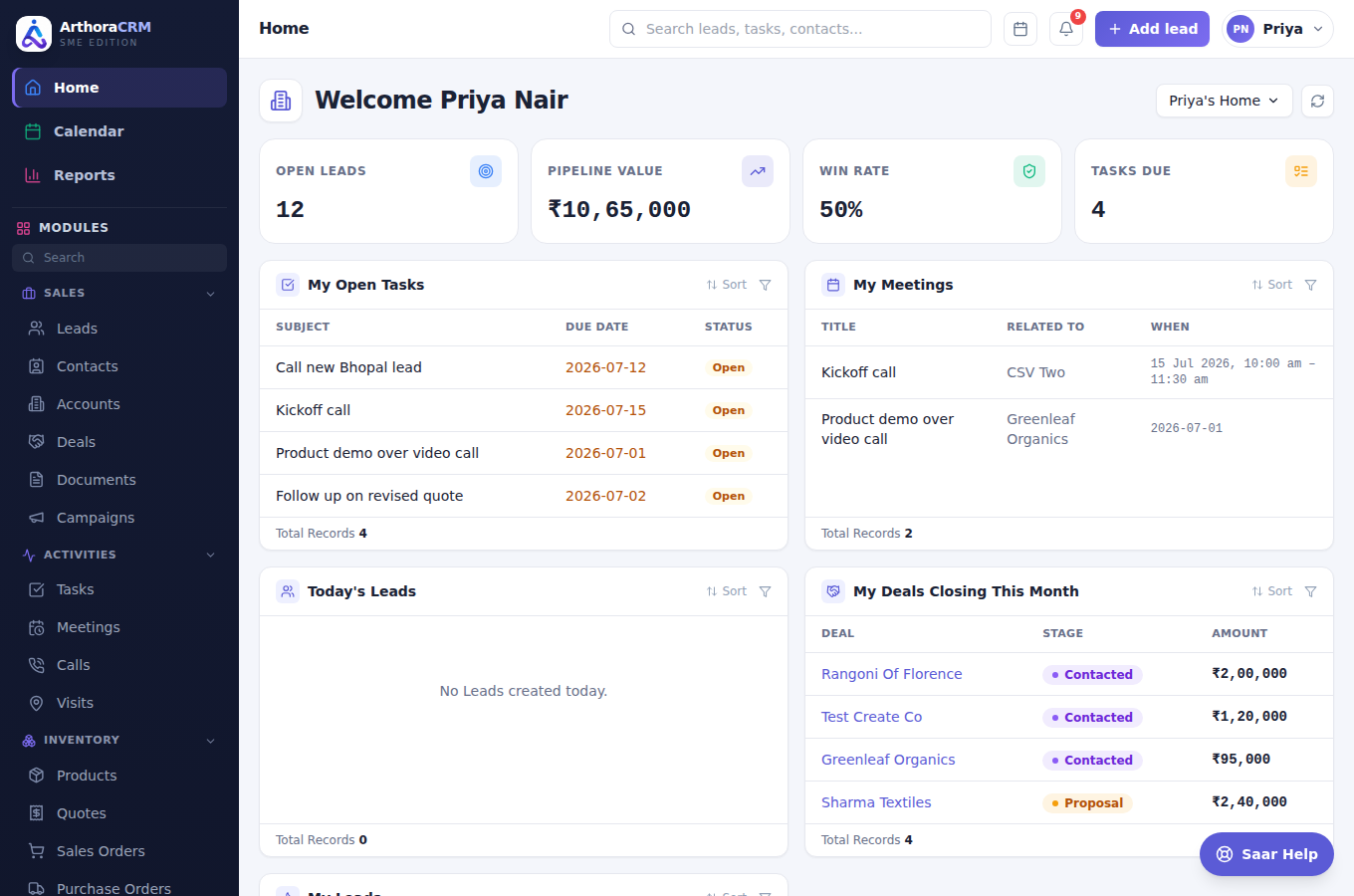Filter the My Open Tasks widget

[766, 285]
